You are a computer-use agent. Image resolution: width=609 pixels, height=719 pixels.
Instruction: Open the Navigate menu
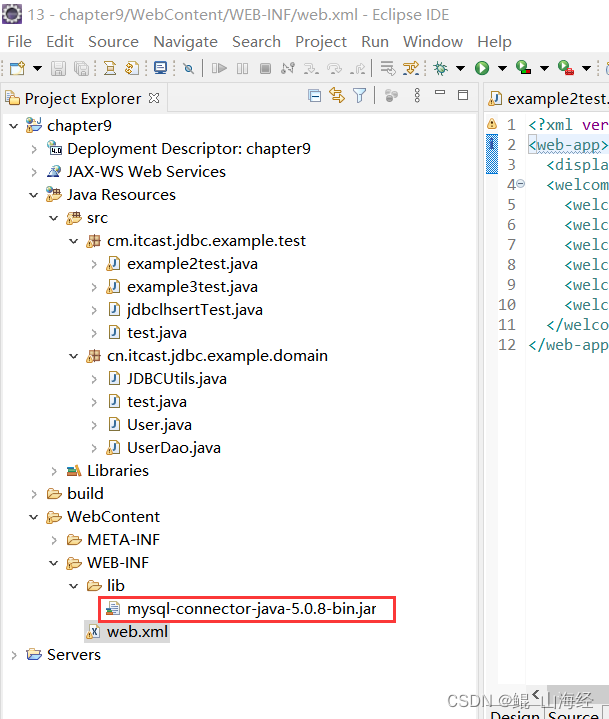coord(185,42)
